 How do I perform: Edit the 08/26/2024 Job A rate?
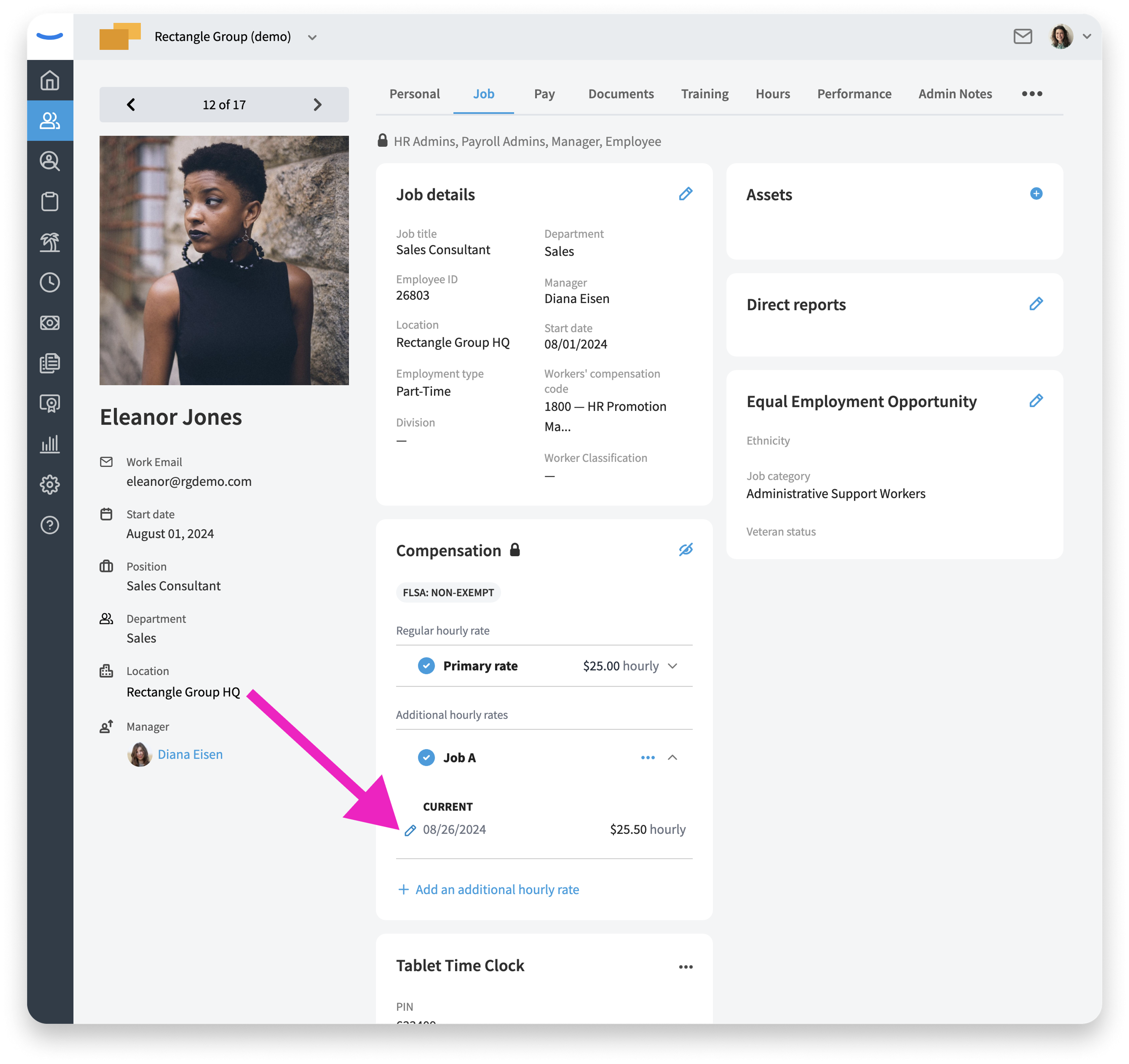(x=410, y=831)
